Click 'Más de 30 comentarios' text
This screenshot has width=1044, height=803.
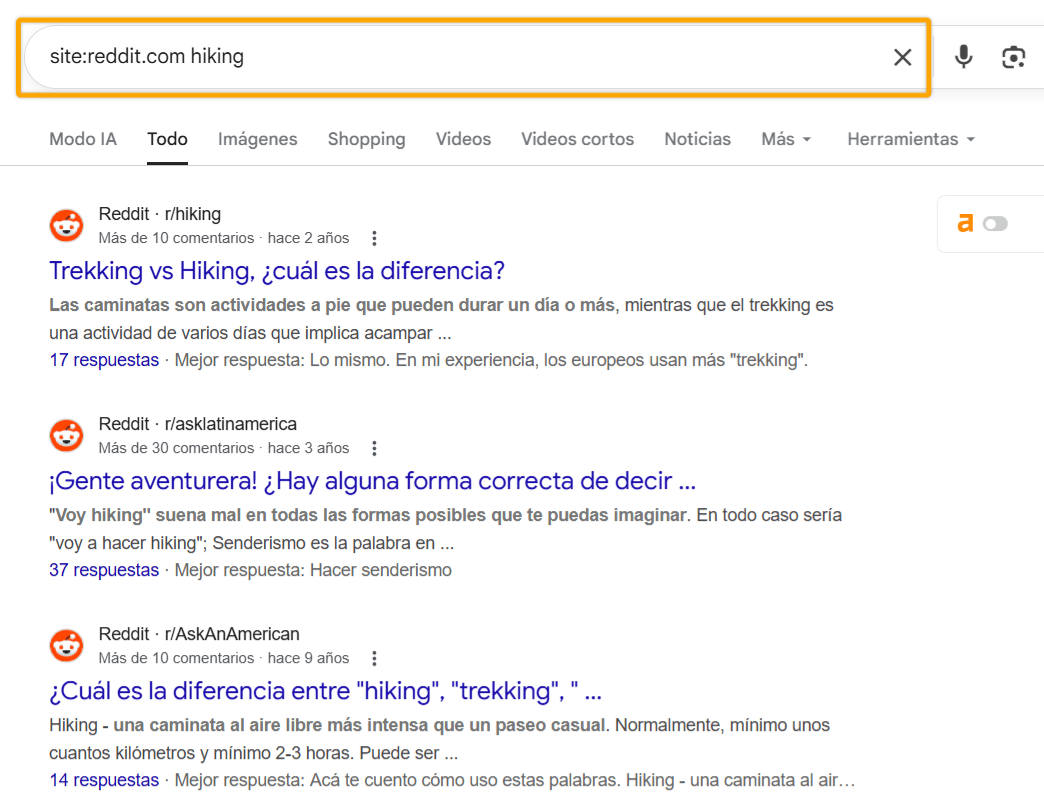176,448
